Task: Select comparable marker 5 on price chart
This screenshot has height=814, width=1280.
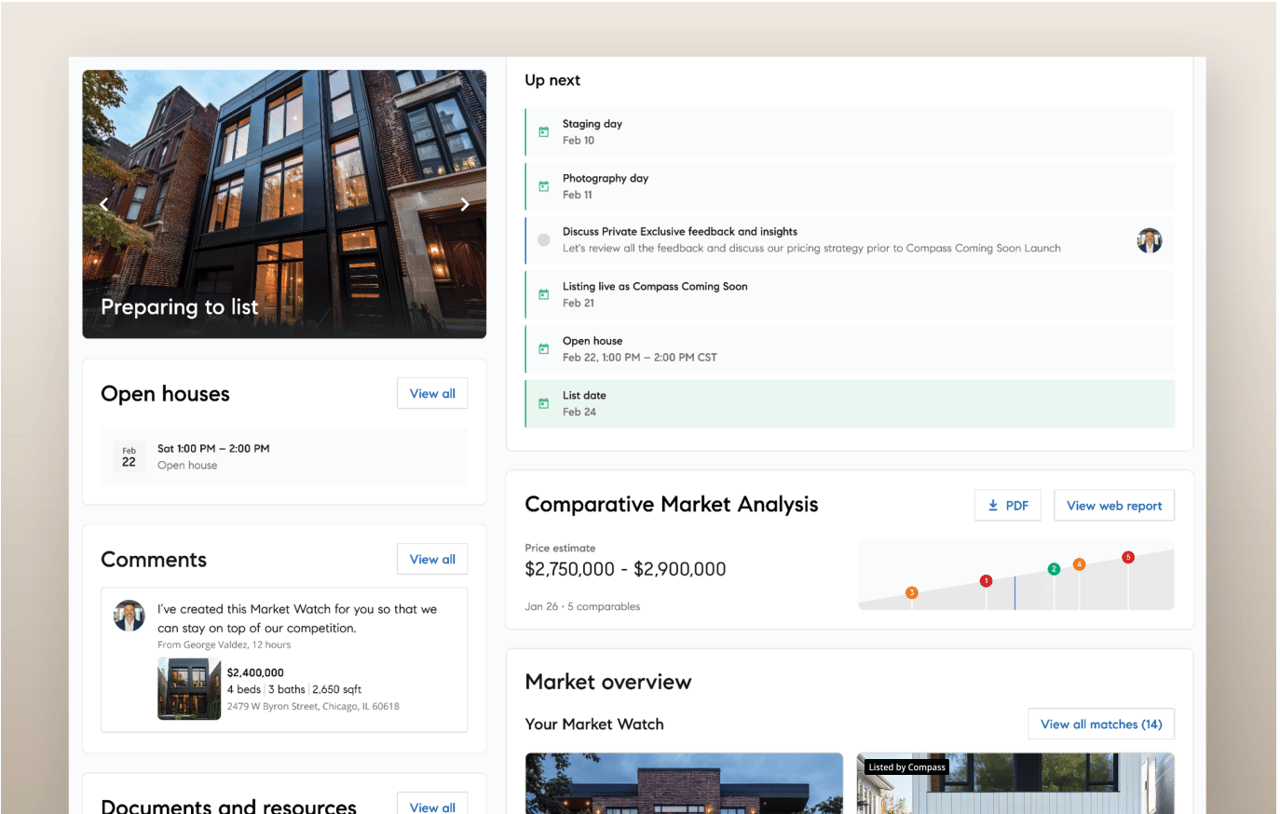Action: coord(1128,557)
